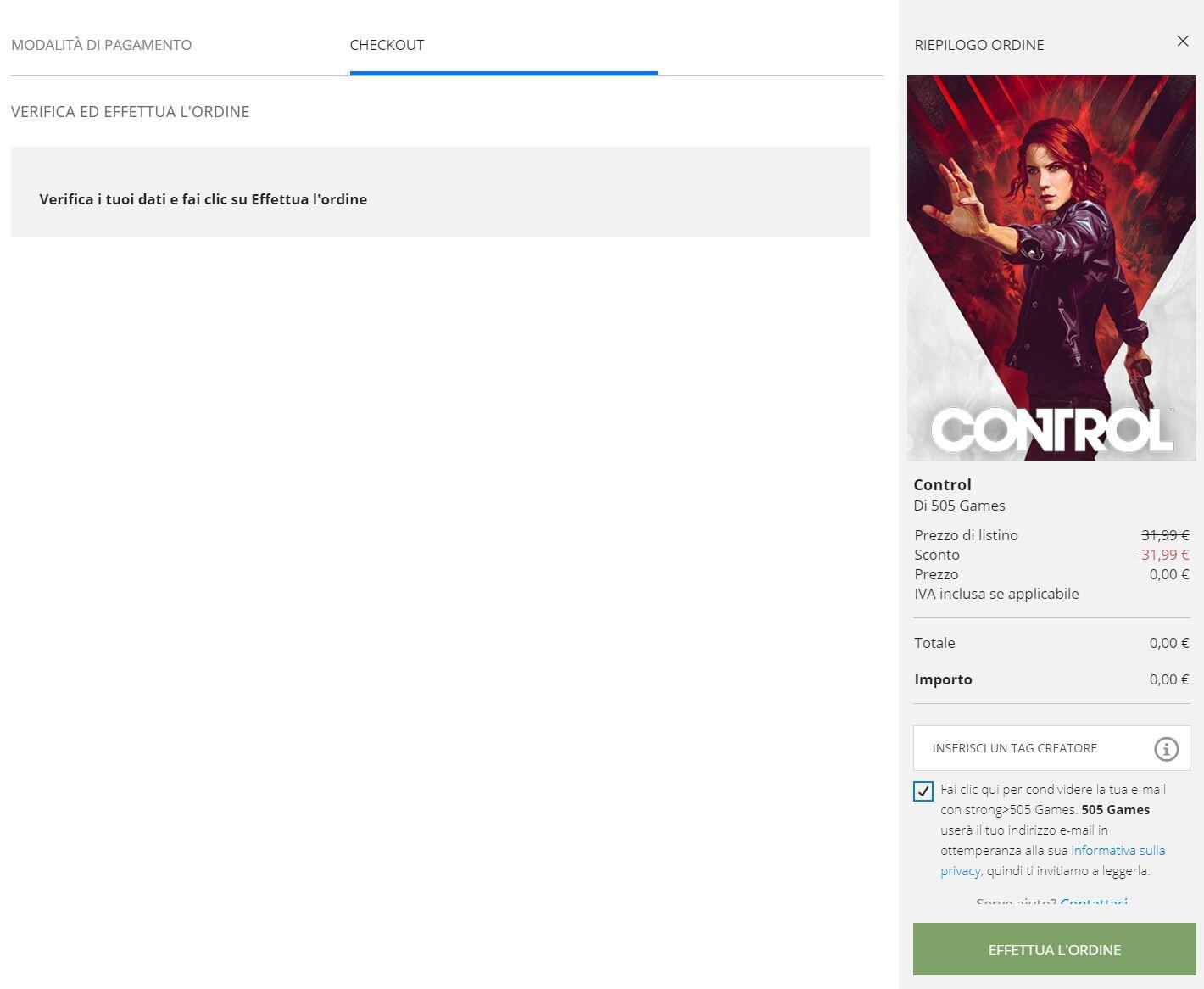Click the Effettua l'ordine button
Image resolution: width=1204 pixels, height=989 pixels.
[x=1054, y=949]
